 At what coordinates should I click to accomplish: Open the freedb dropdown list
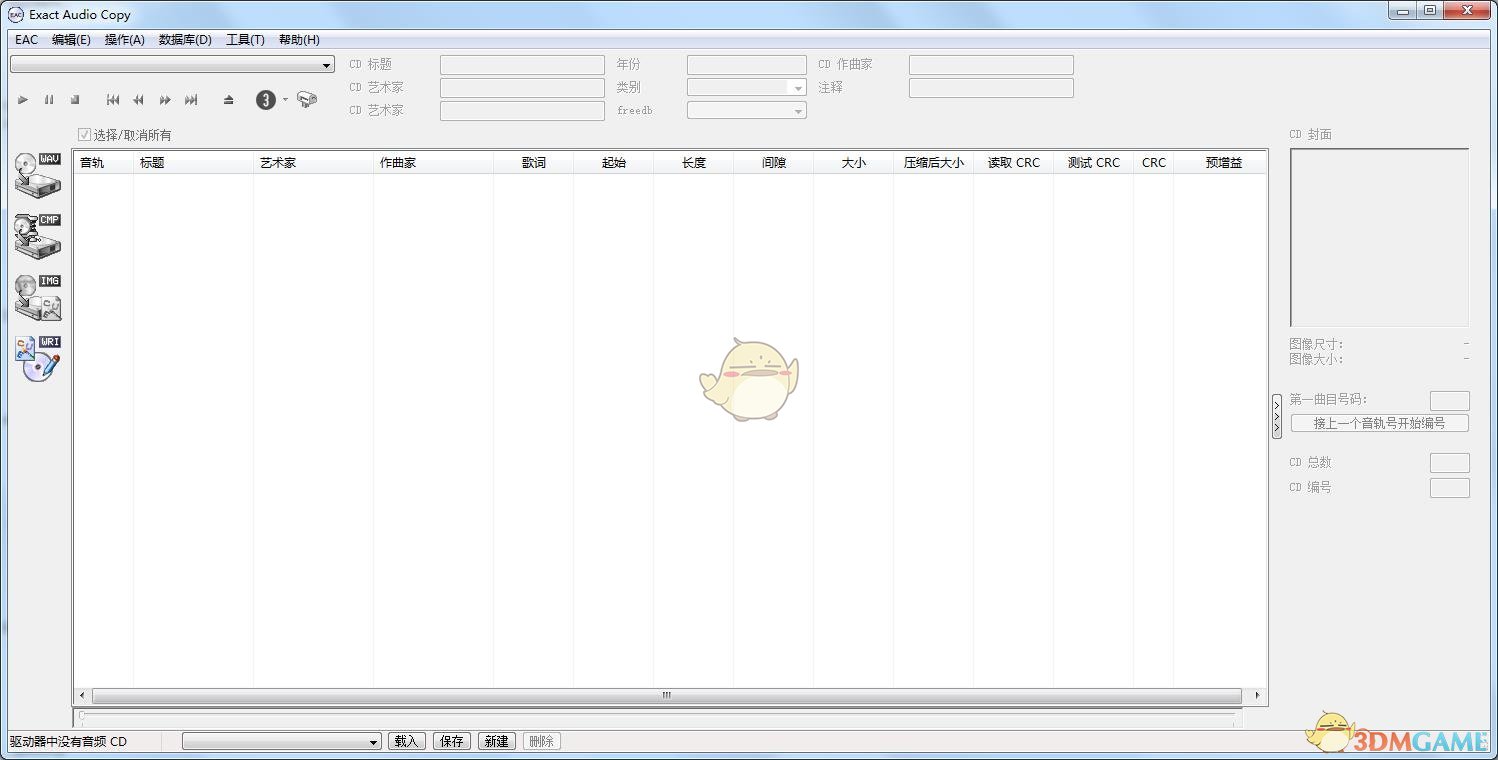pos(747,111)
